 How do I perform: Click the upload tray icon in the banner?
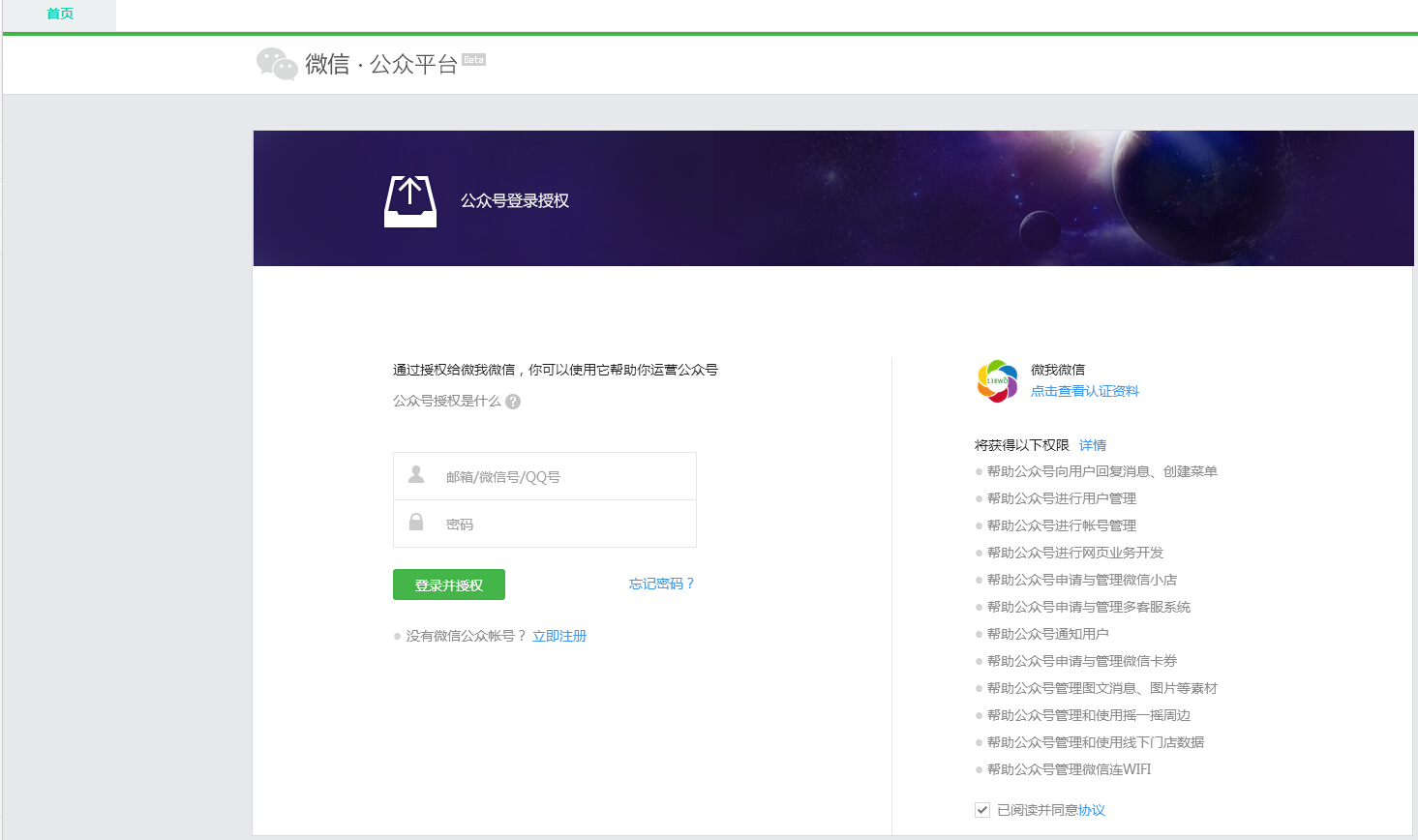(x=410, y=201)
